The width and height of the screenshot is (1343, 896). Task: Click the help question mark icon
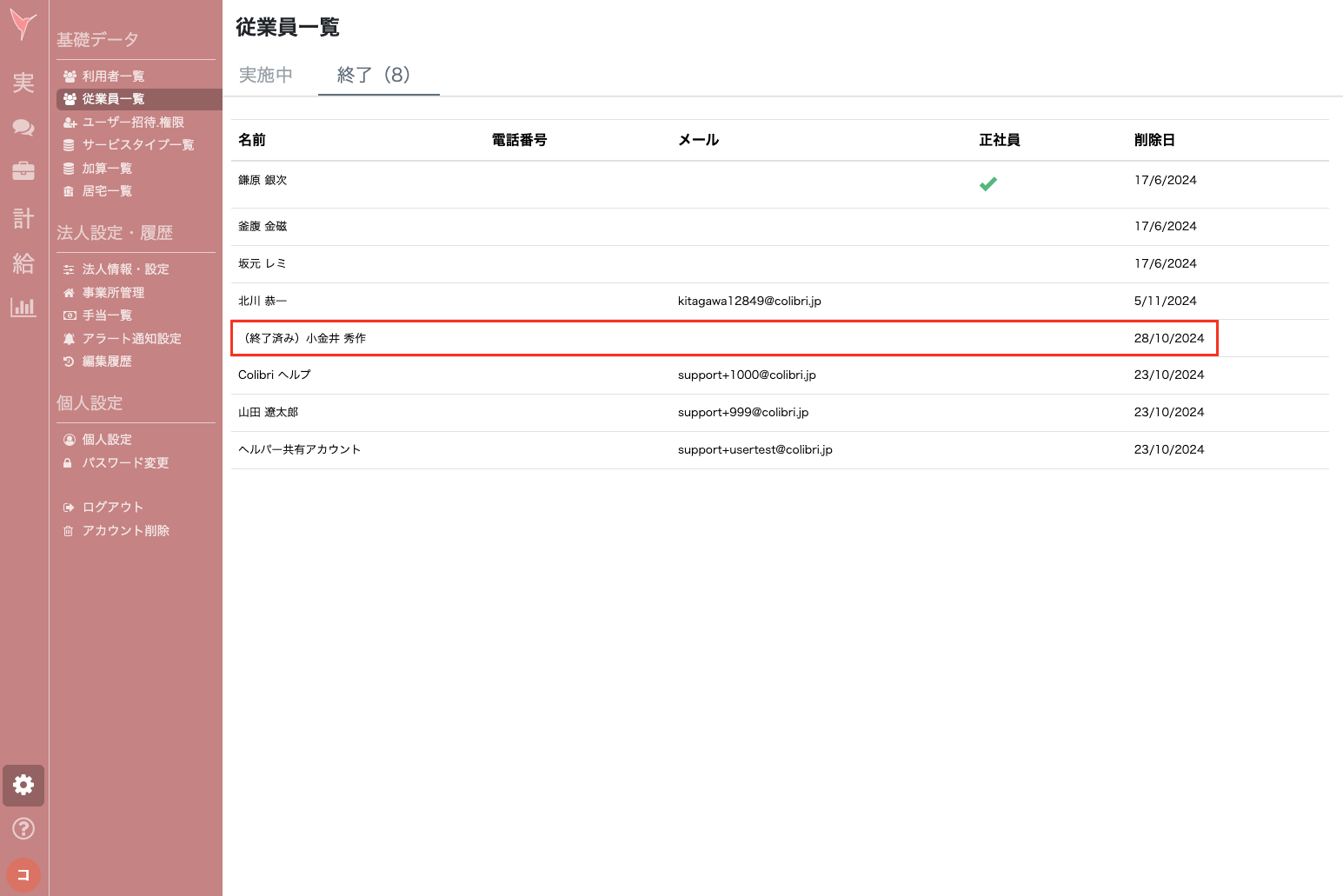[23, 829]
